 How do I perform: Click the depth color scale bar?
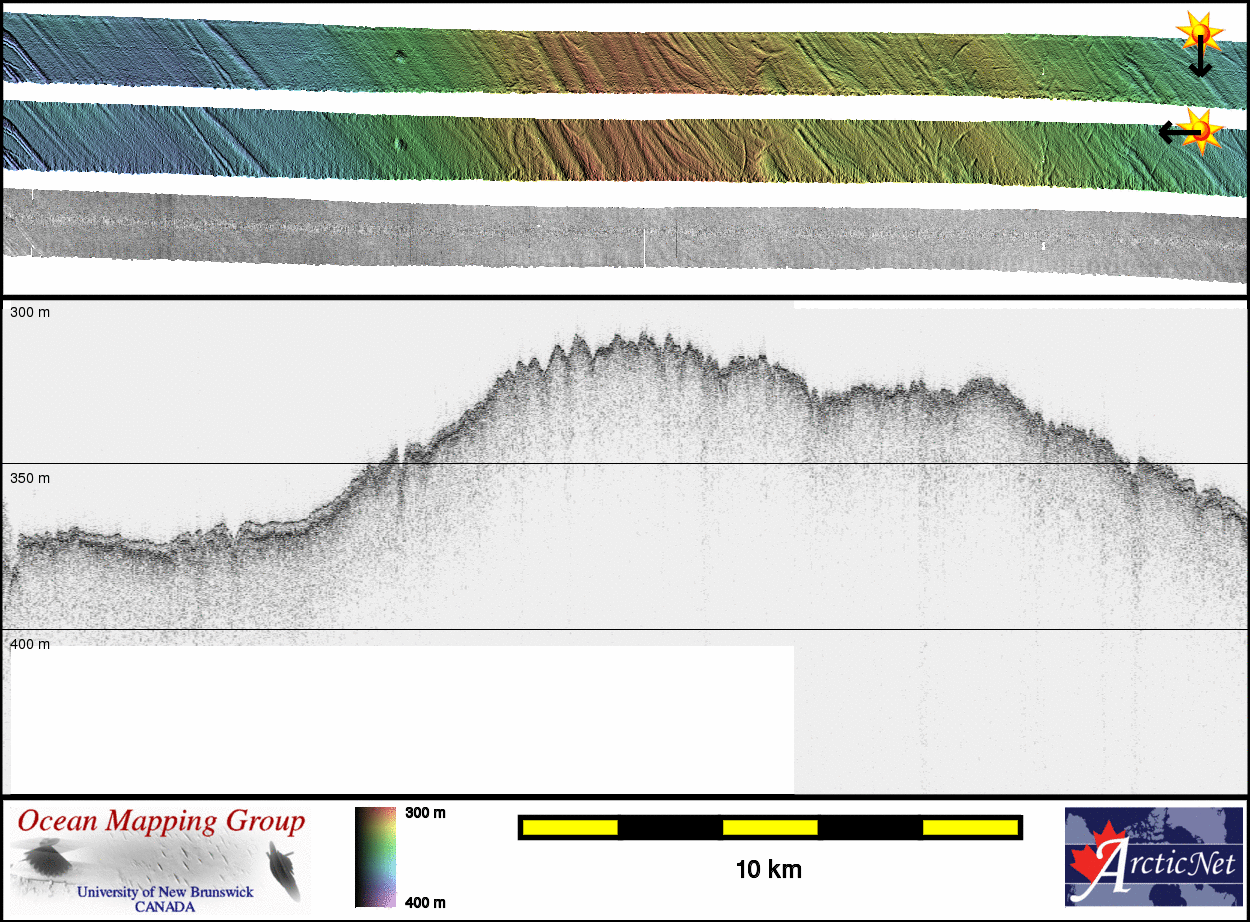pyautogui.click(x=375, y=857)
